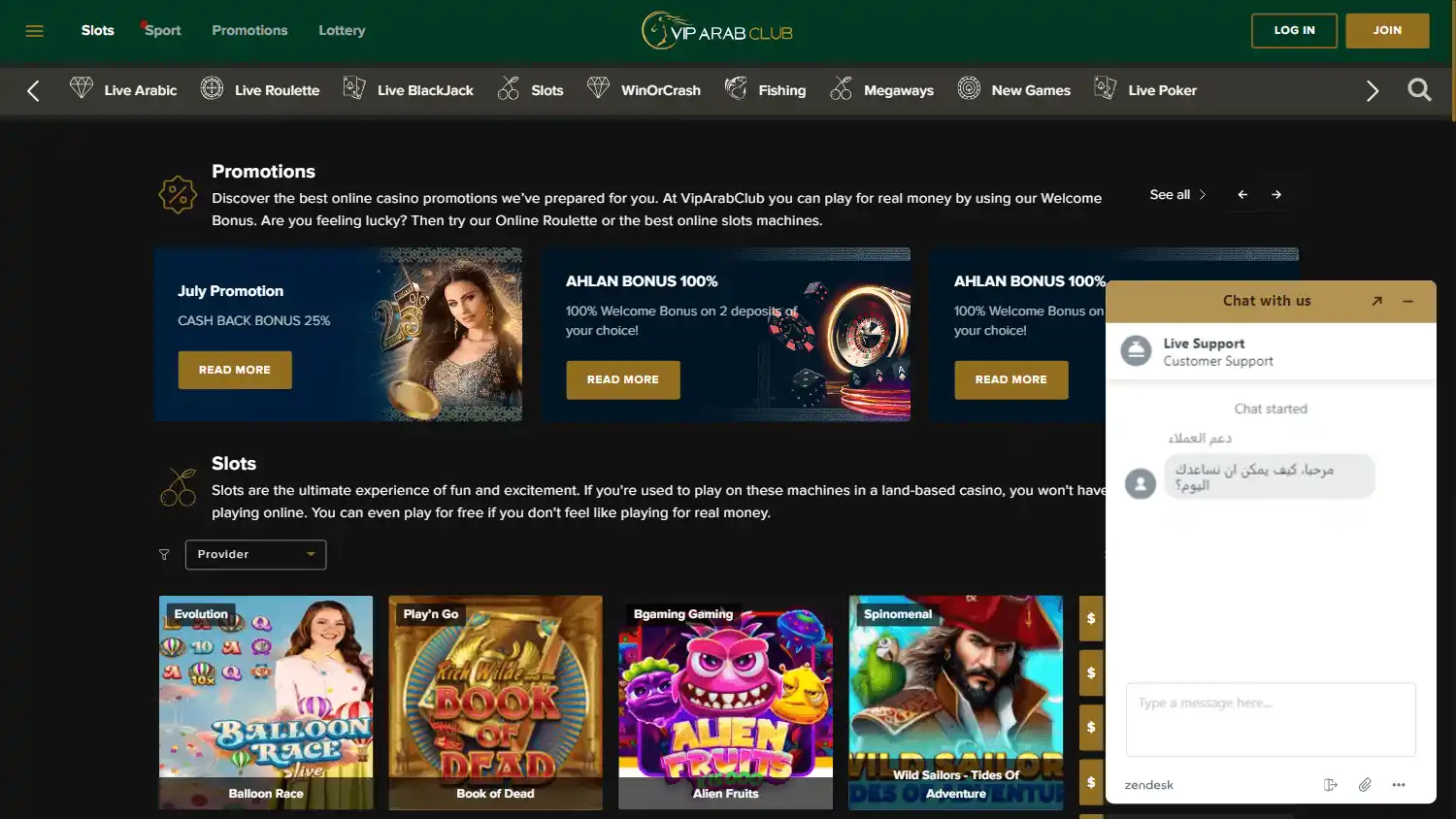Viewport: 1456px width, 819px height.
Task: Show next promotions with right arrow
Action: (1276, 195)
